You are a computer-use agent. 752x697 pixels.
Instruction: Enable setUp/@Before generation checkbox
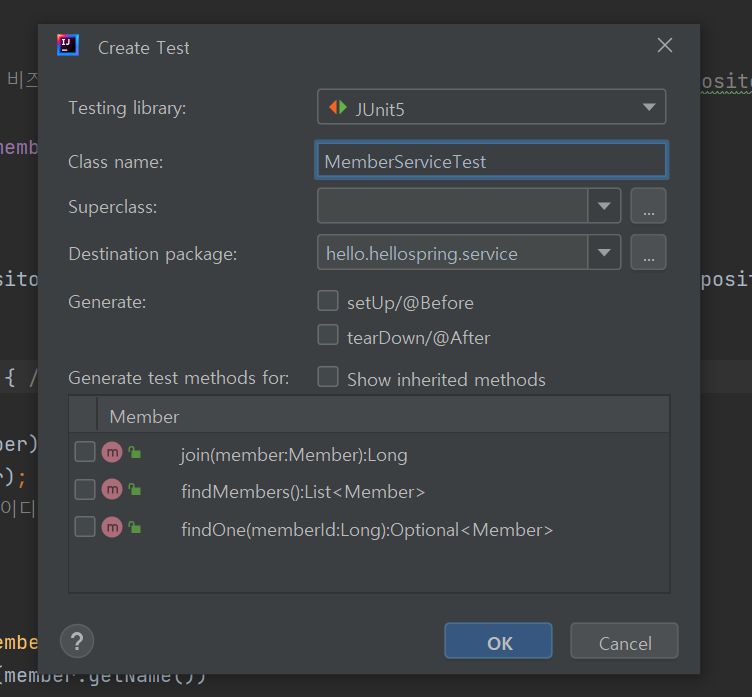328,301
